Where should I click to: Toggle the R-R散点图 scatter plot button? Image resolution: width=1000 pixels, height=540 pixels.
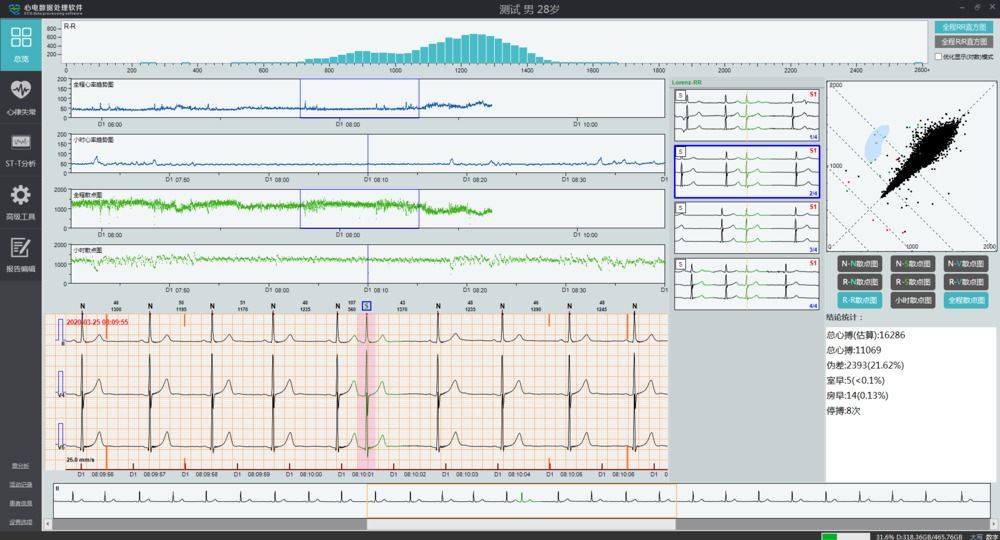pyautogui.click(x=859, y=299)
